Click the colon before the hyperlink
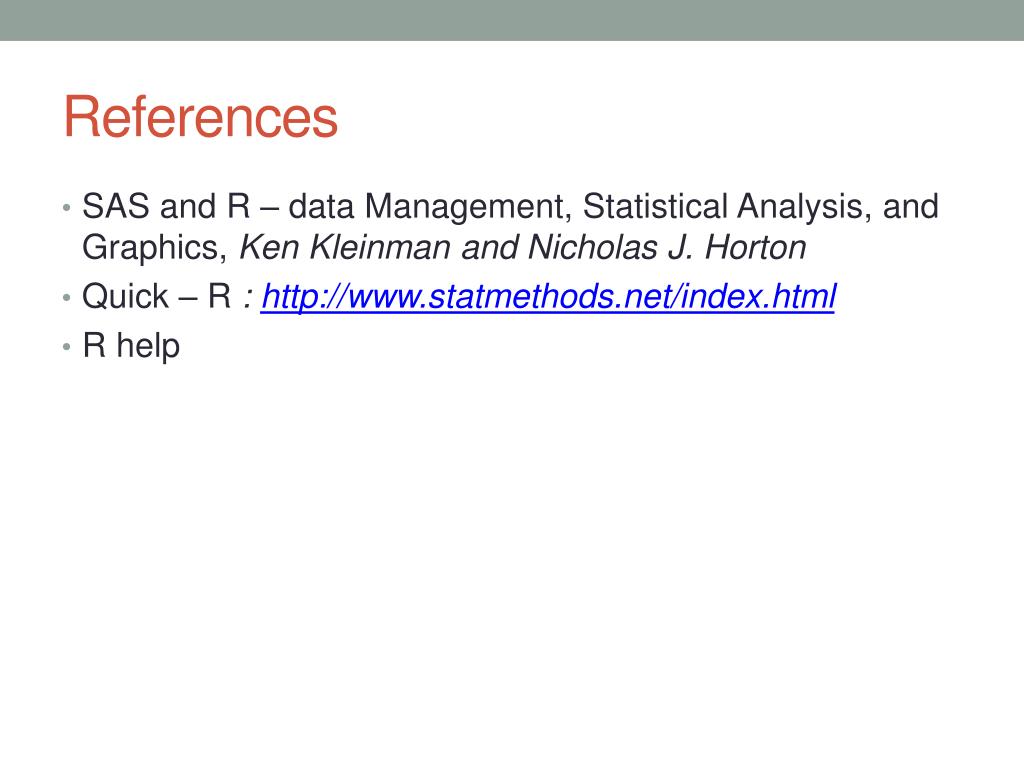Image resolution: width=1024 pixels, height=768 pixels. [248, 299]
